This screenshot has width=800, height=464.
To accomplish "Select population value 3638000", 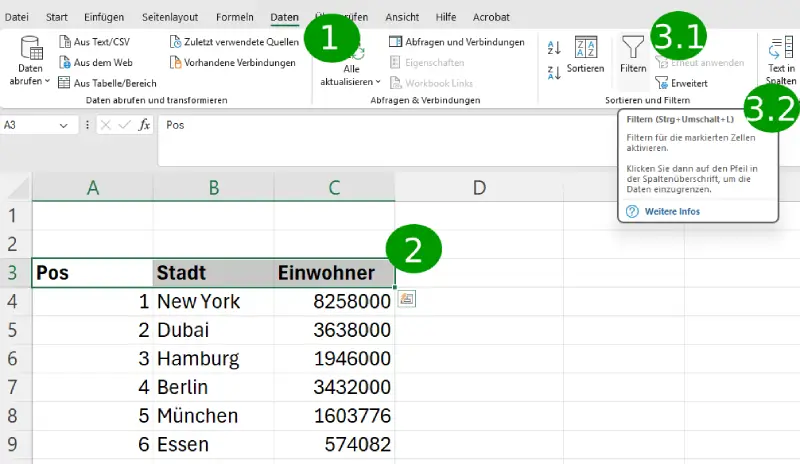I will pos(334,330).
